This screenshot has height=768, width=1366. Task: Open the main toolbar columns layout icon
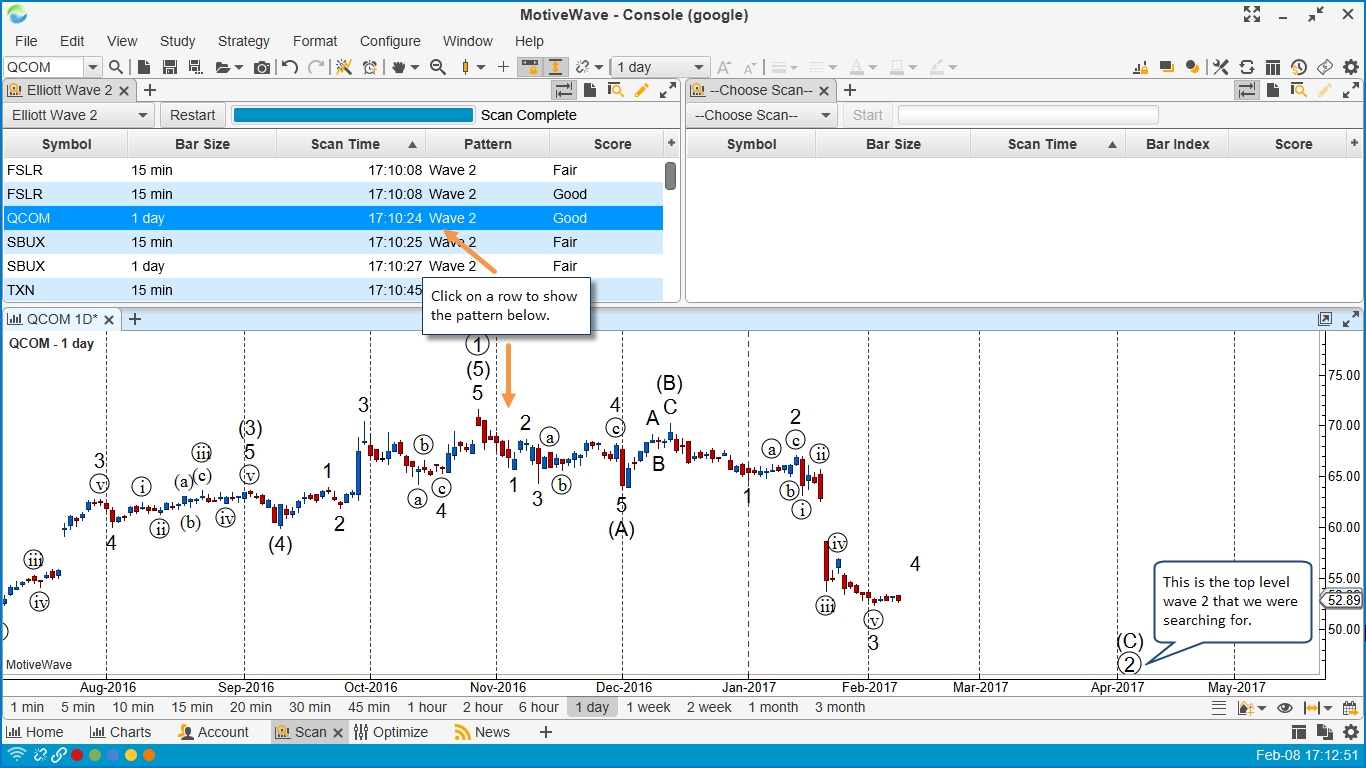pyautogui.click(x=1272, y=67)
